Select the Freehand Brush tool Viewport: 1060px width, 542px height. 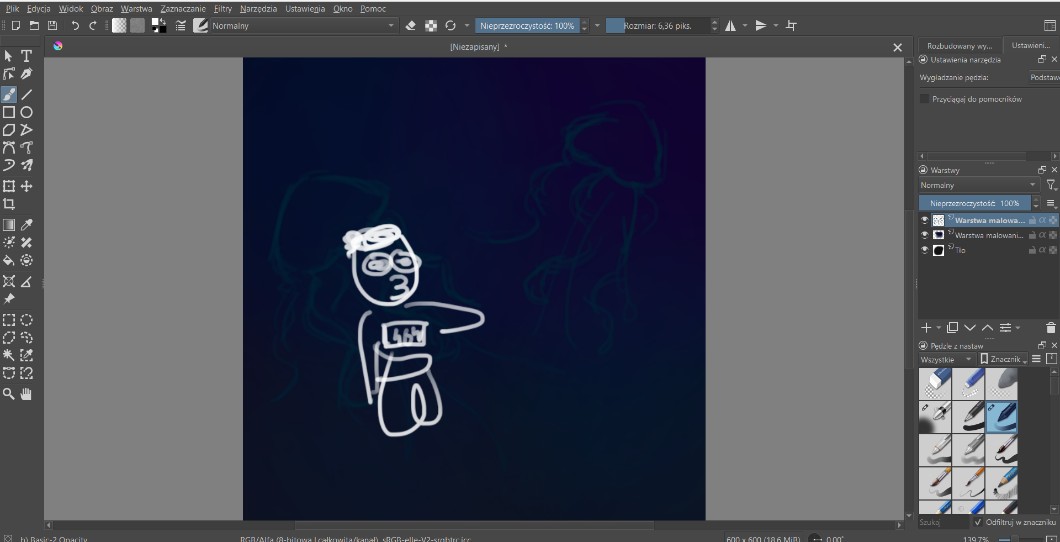tap(9, 94)
